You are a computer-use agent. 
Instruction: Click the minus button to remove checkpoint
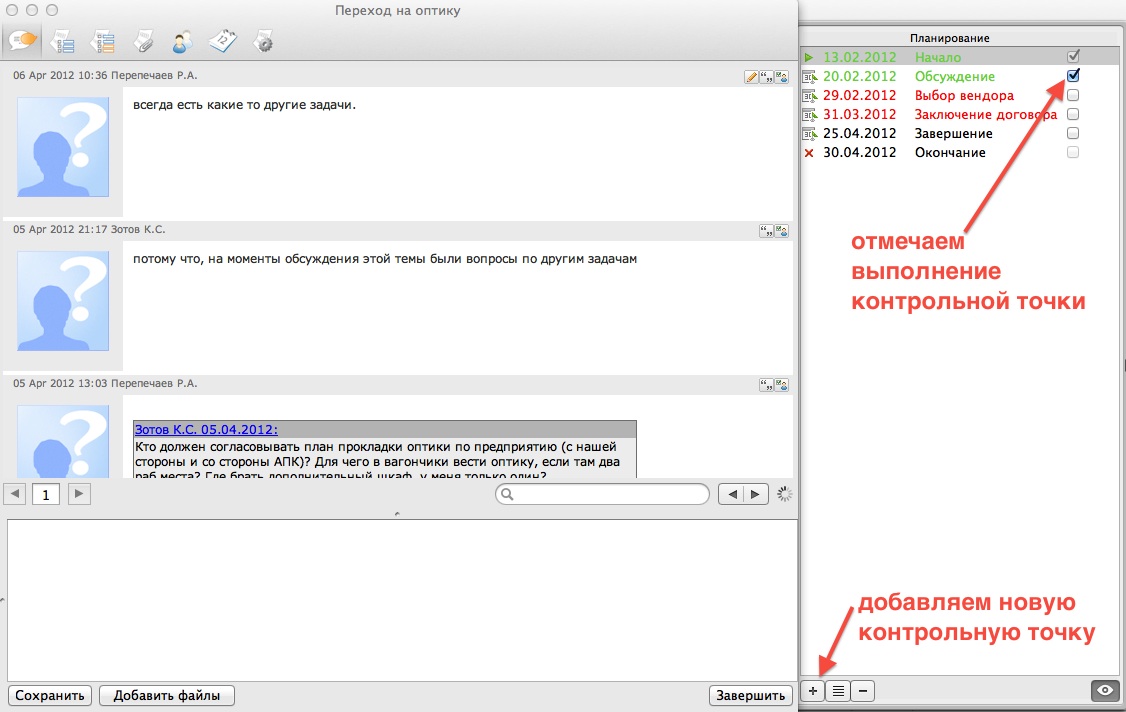[863, 690]
